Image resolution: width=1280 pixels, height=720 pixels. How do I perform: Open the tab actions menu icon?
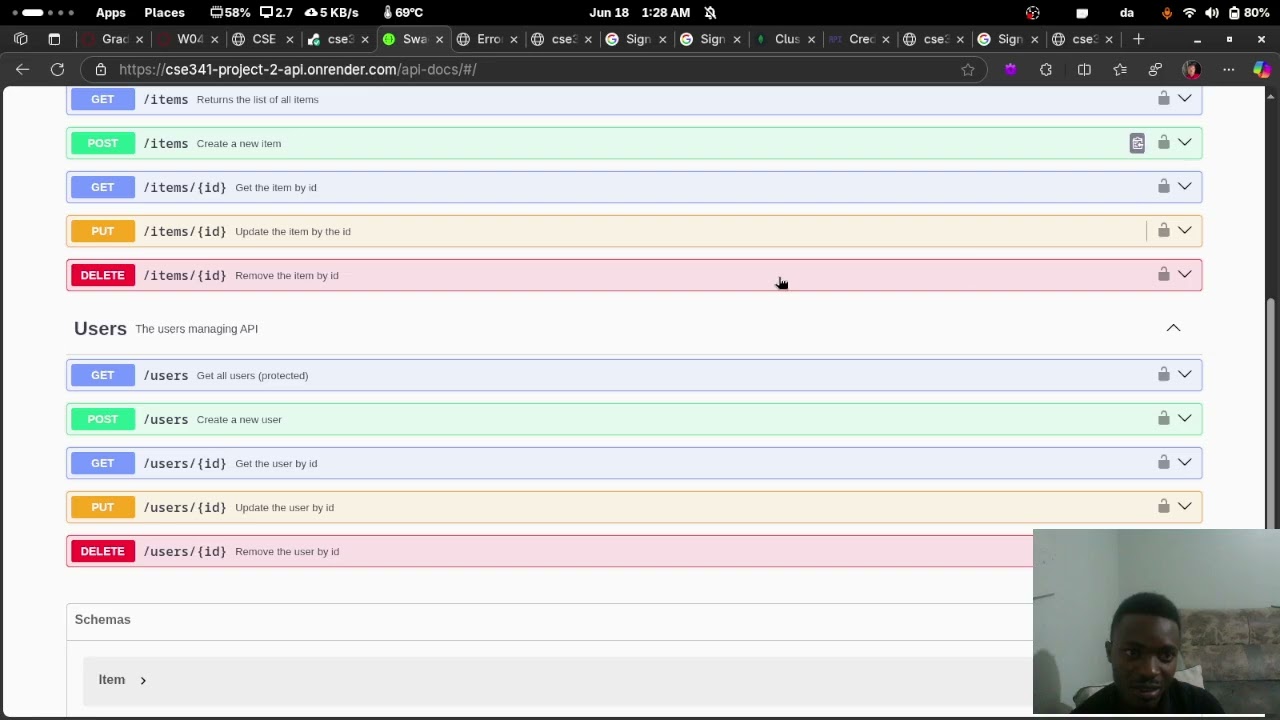pos(54,39)
